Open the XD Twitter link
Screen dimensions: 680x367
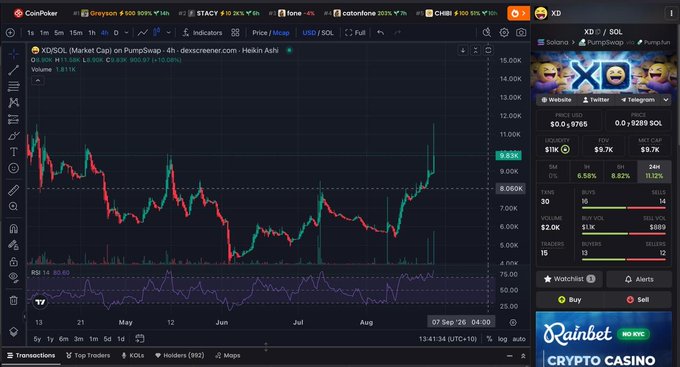point(596,100)
